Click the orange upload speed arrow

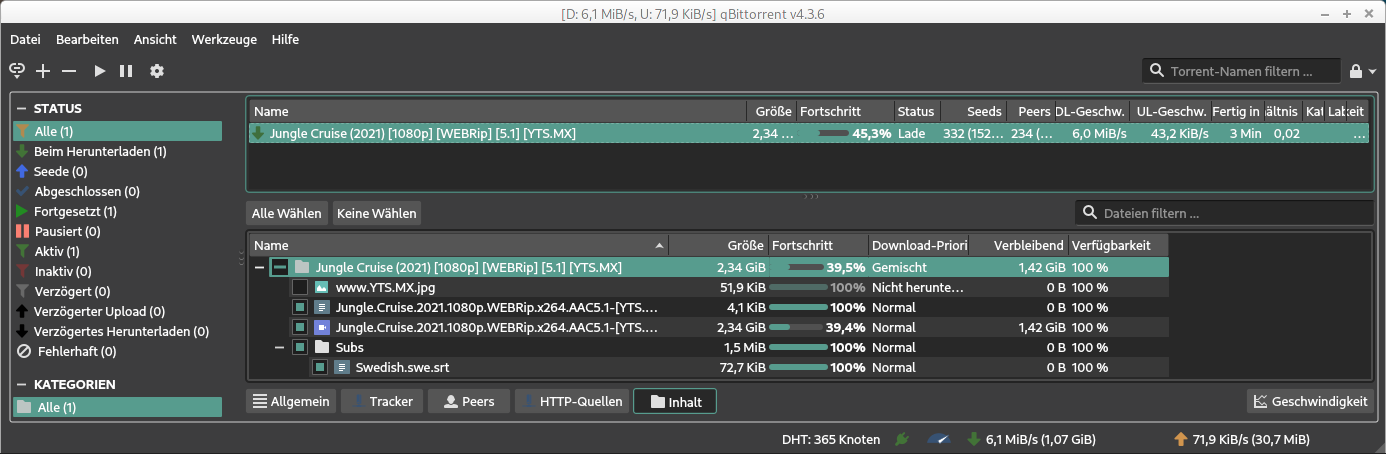pyautogui.click(x=1181, y=439)
